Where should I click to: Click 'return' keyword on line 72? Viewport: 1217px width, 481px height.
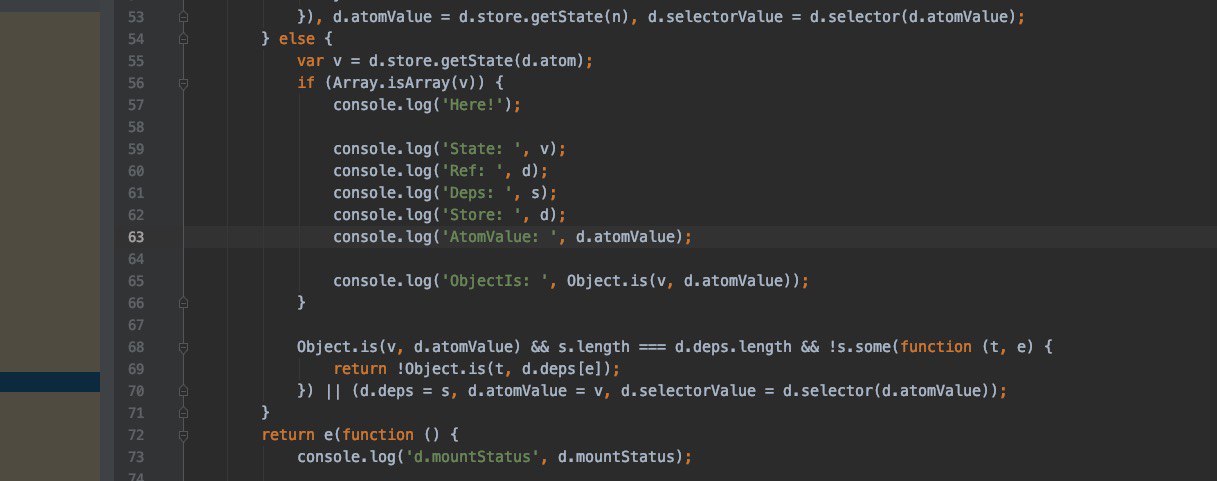[x=288, y=434]
